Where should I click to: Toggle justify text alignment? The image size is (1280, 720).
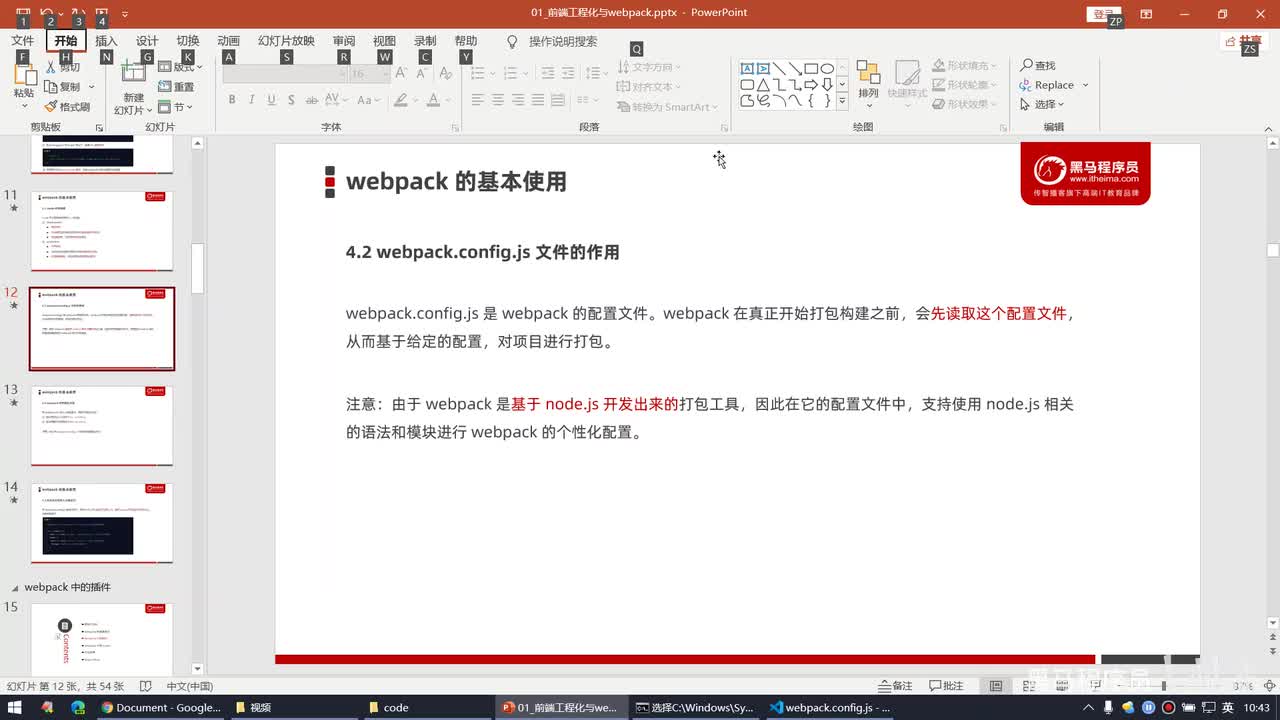point(538,100)
